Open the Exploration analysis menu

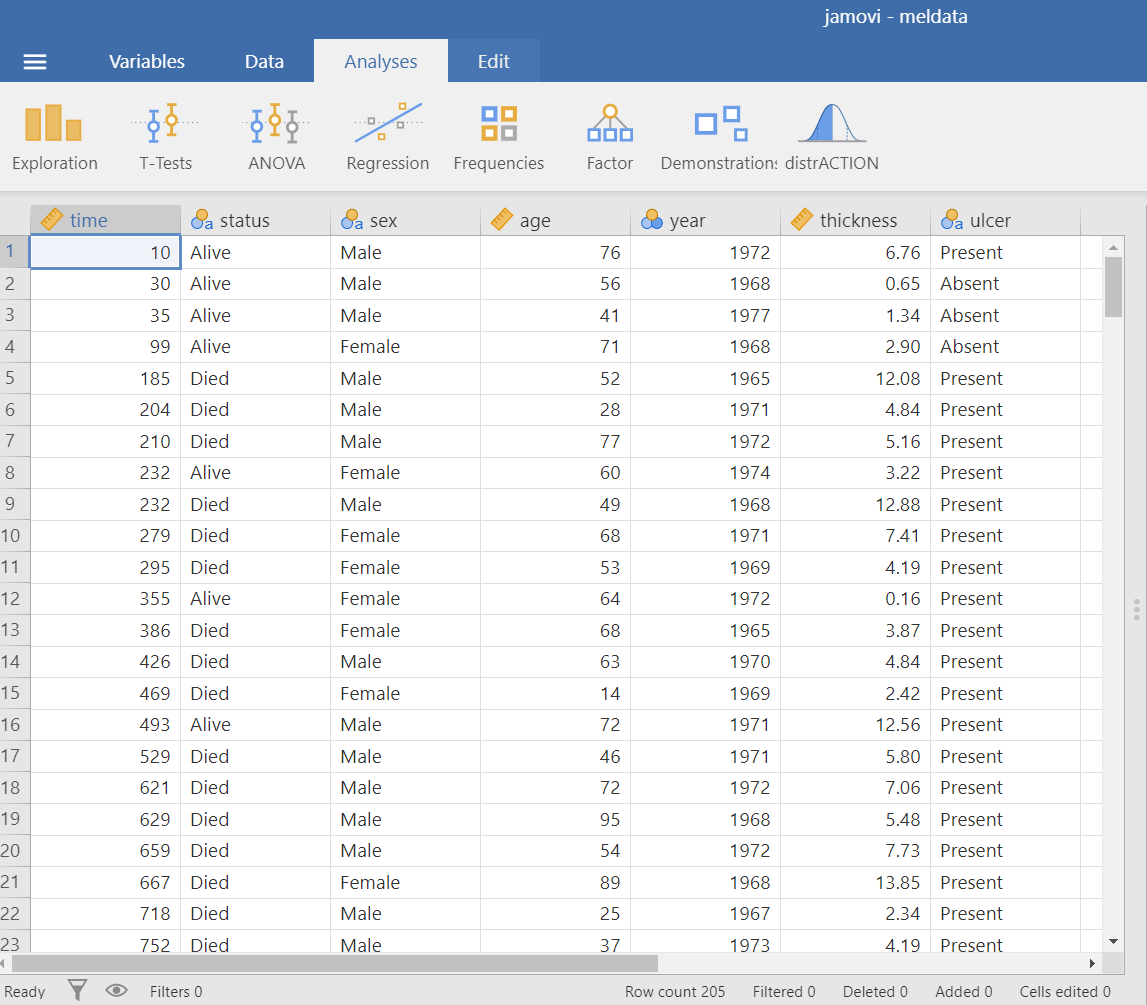pos(55,137)
